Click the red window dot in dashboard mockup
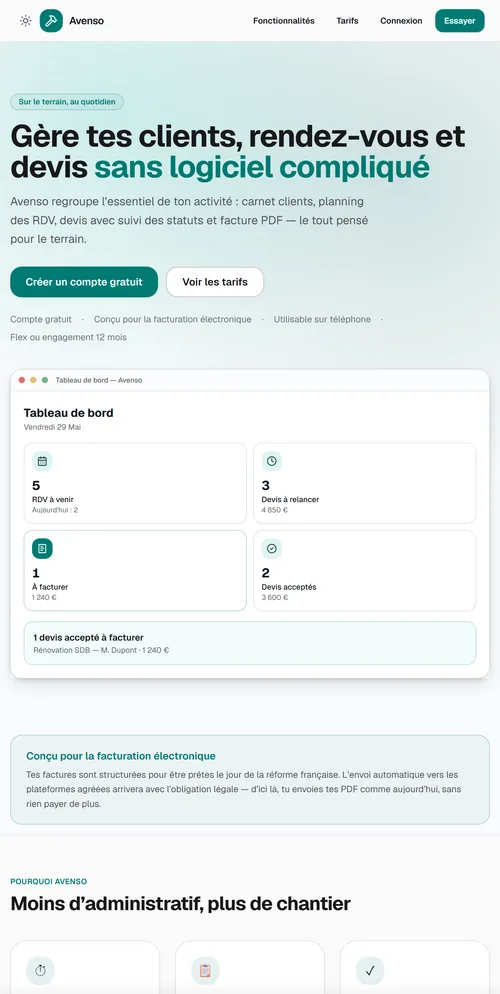 click(22, 380)
